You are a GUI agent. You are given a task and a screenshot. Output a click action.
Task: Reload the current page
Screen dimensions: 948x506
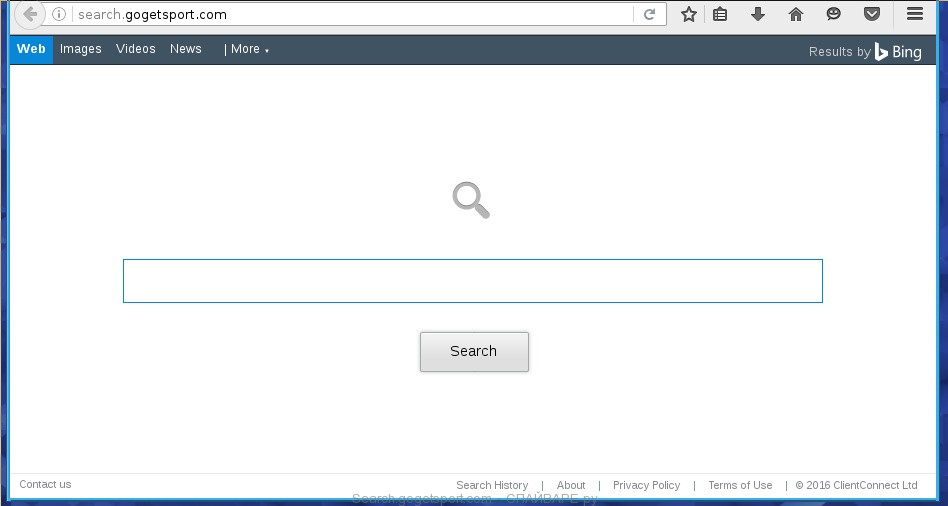coord(649,15)
